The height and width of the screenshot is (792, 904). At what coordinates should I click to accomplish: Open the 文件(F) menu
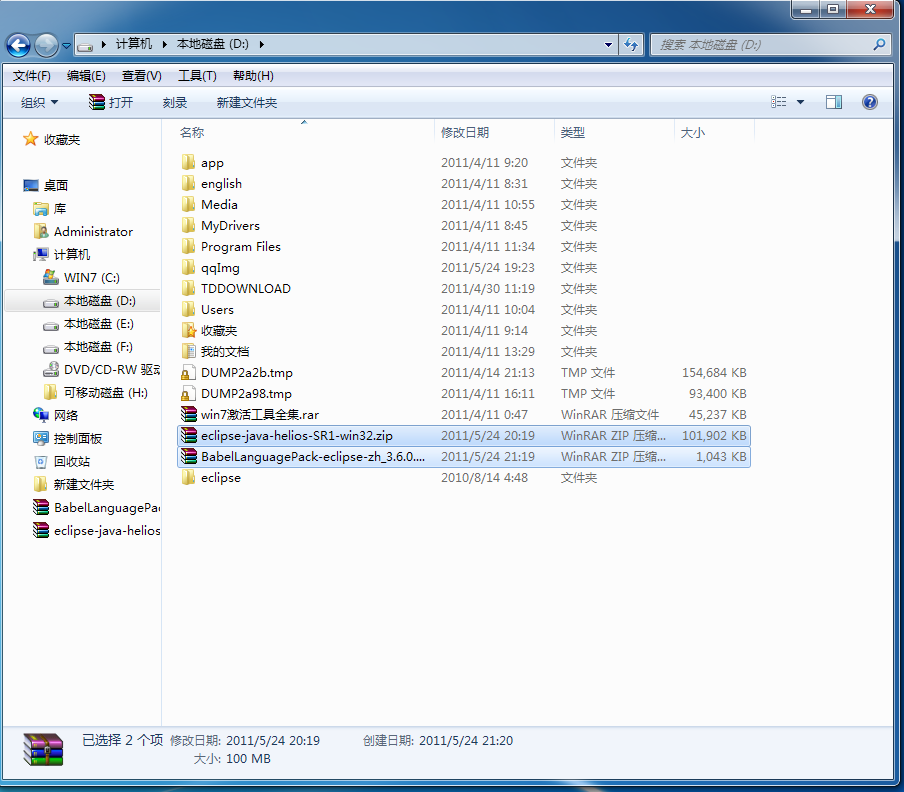tap(32, 76)
